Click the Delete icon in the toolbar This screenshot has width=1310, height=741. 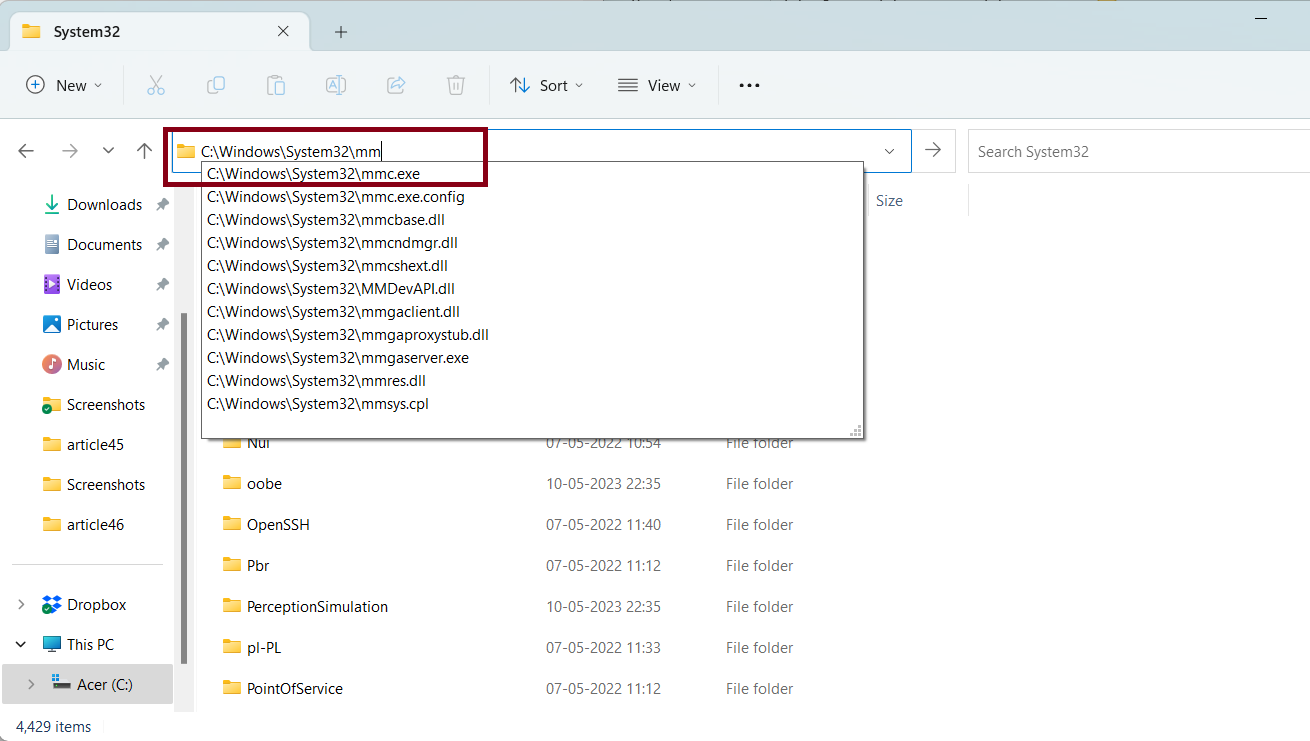point(455,85)
